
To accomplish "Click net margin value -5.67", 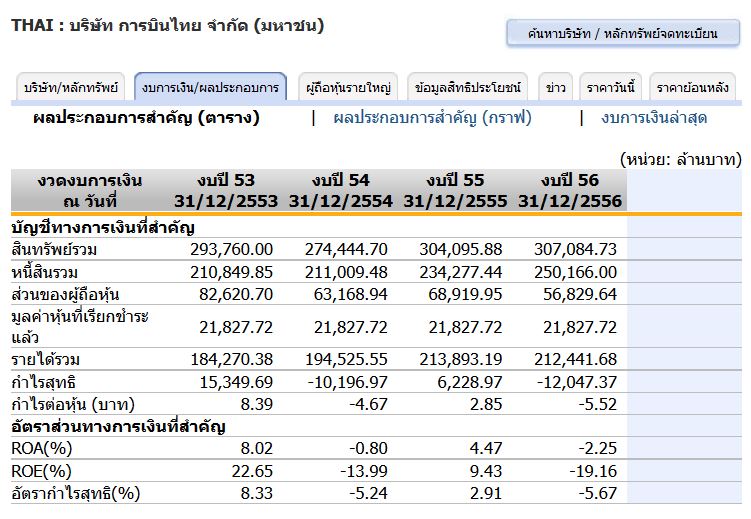I will [x=597, y=493].
